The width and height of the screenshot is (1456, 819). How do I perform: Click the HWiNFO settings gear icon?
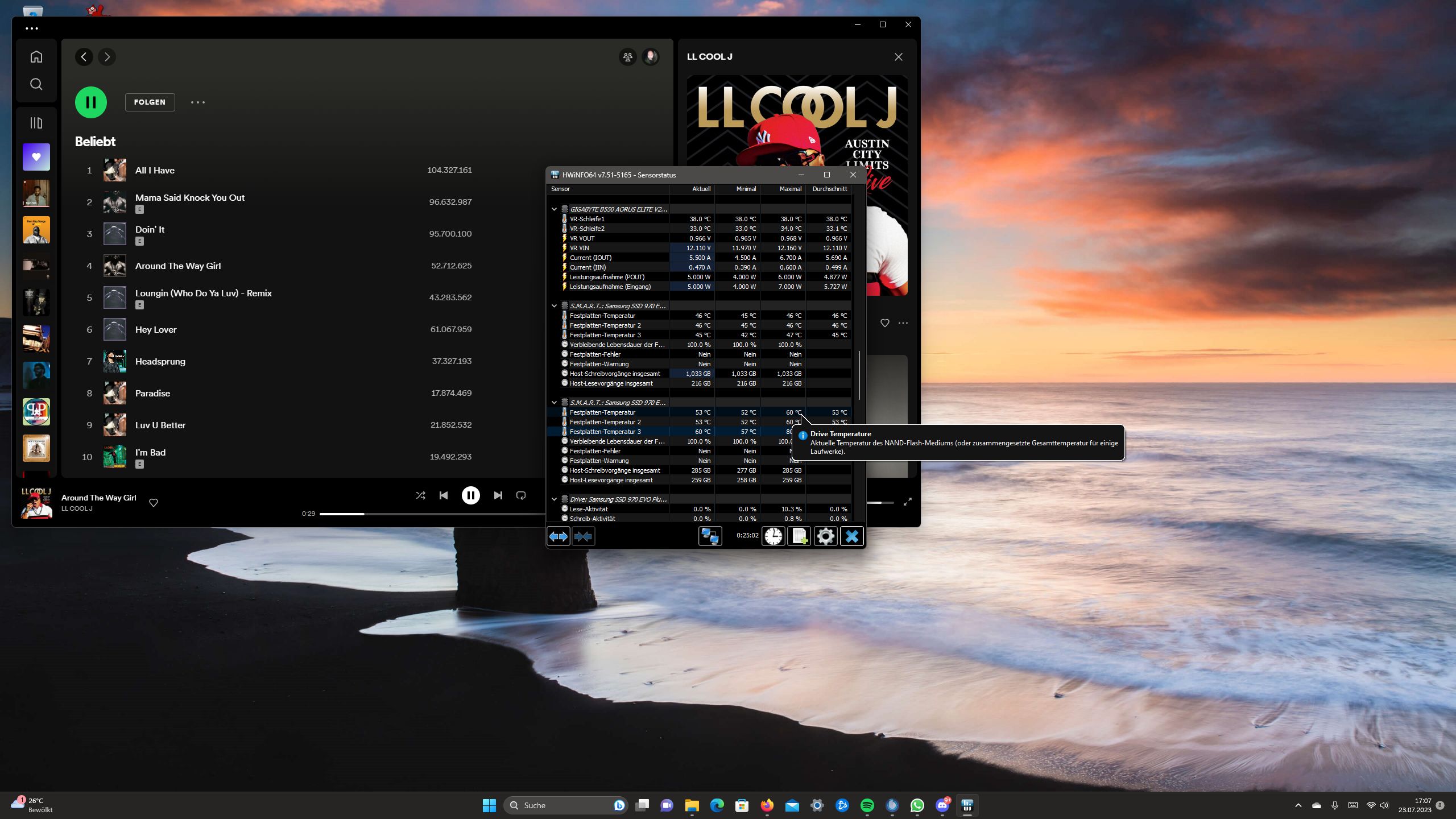point(825,536)
